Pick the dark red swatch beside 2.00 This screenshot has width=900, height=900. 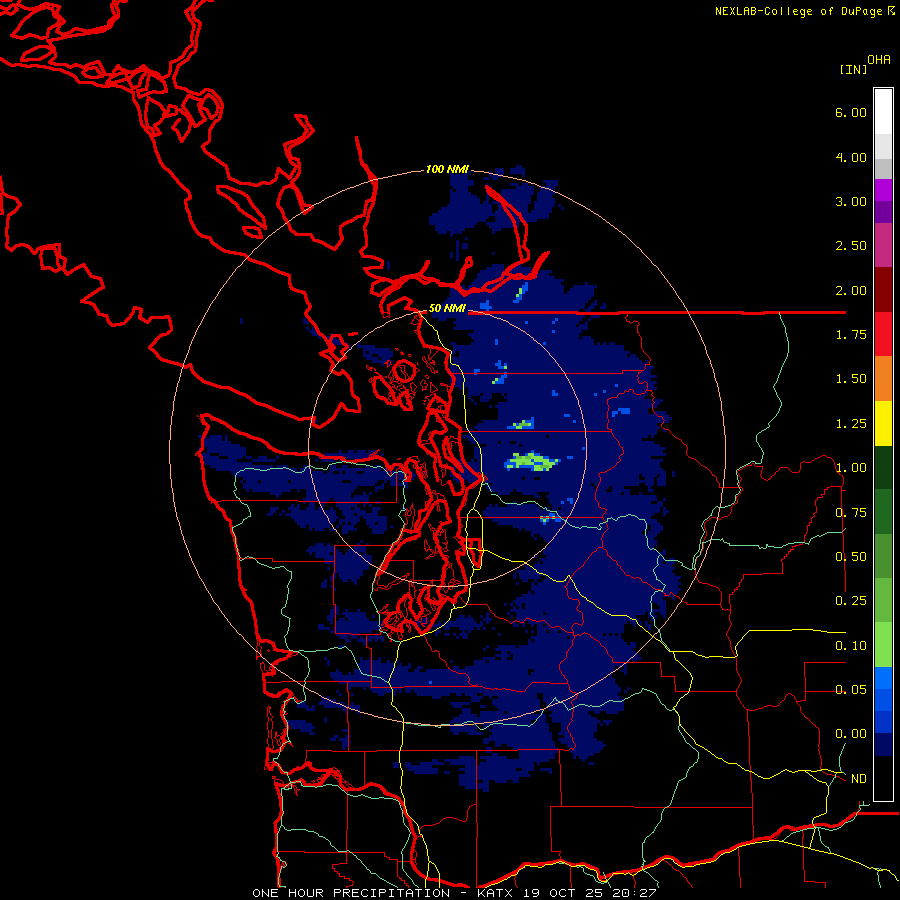883,290
